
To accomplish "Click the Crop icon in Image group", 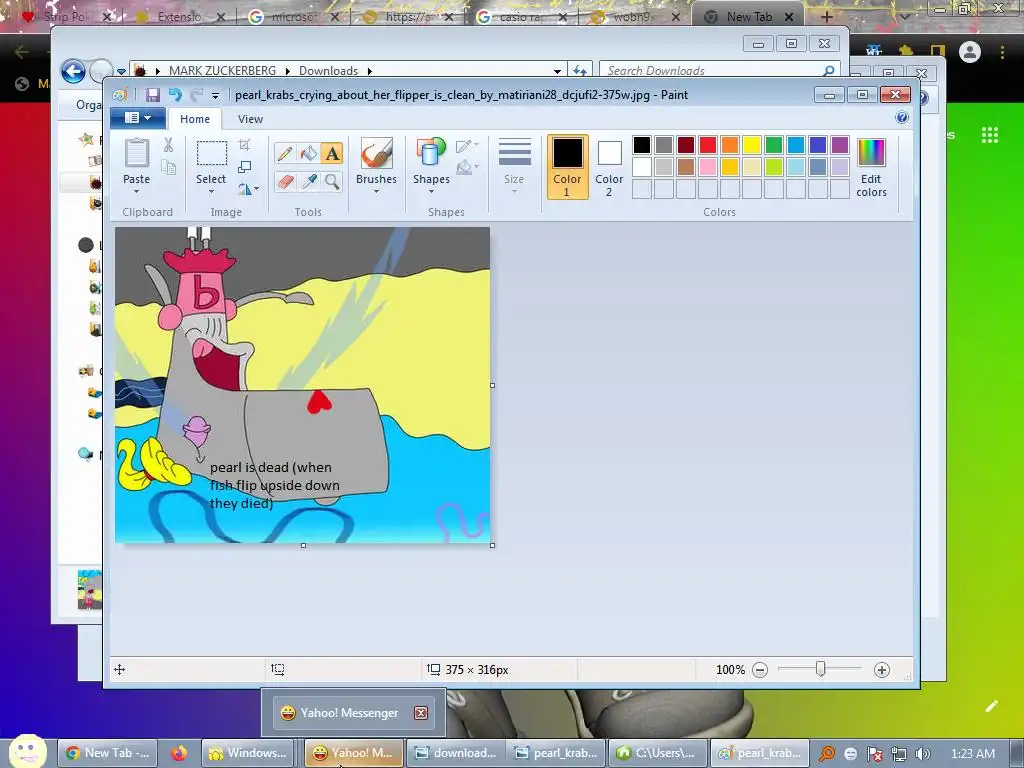I will [x=244, y=144].
